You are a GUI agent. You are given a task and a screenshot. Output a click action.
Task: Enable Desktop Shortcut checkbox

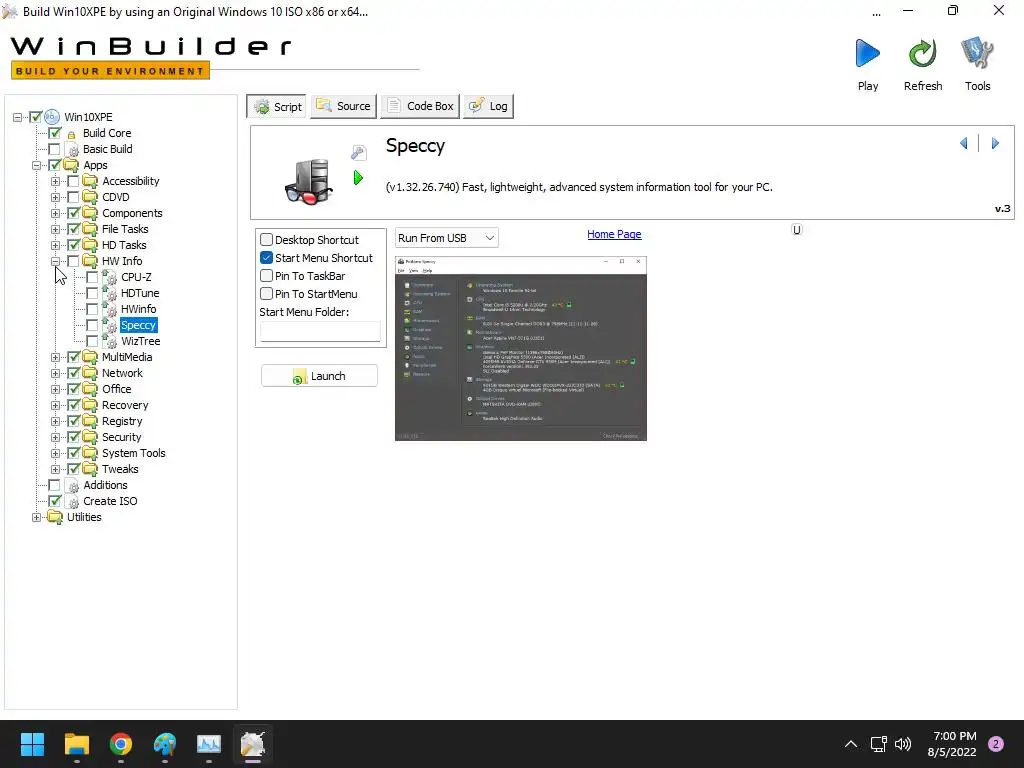click(266, 240)
